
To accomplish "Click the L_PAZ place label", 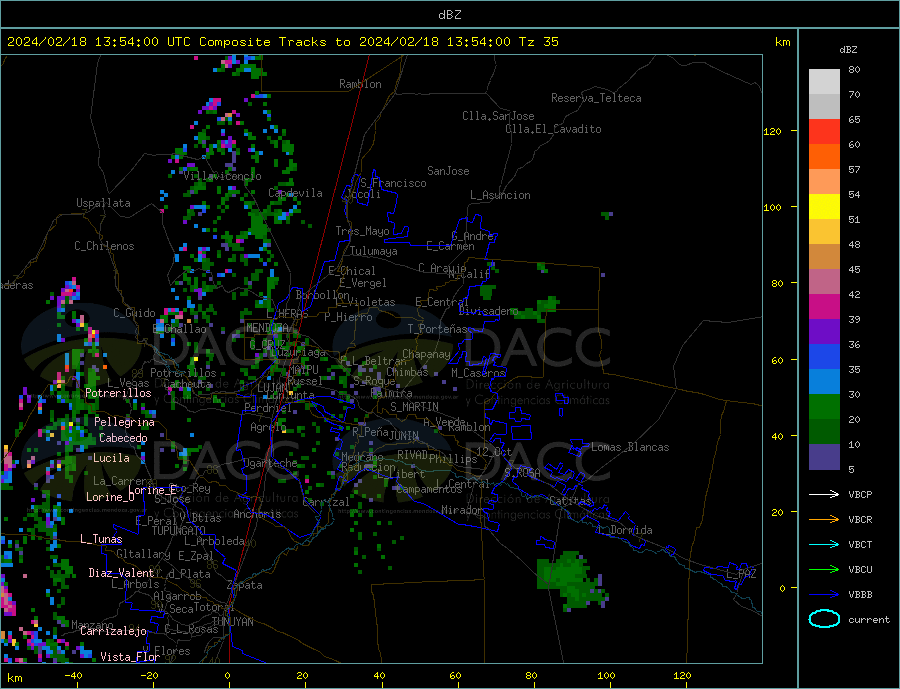I will click(741, 574).
